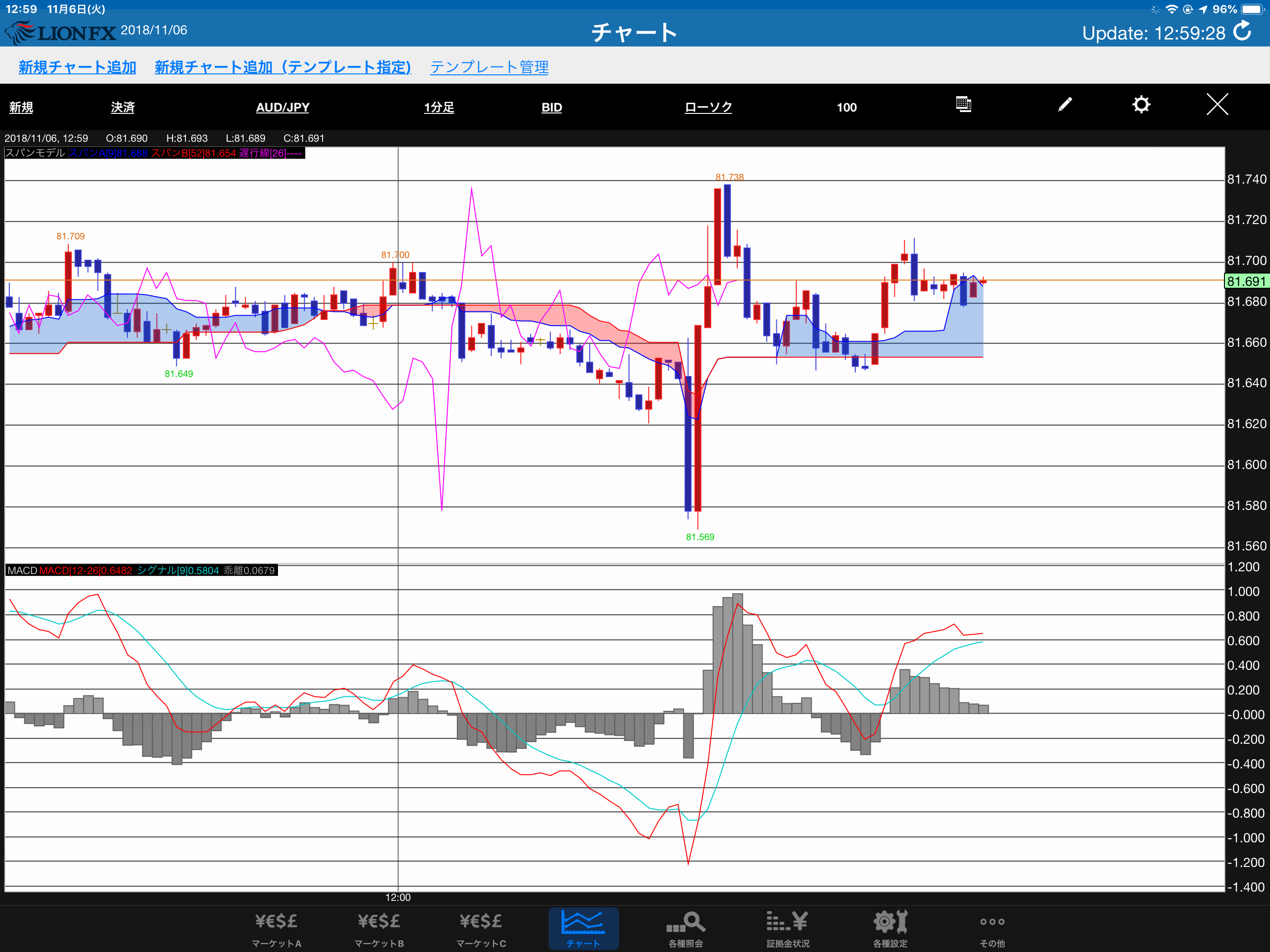Tap current price tag 81.691

tap(1246, 281)
